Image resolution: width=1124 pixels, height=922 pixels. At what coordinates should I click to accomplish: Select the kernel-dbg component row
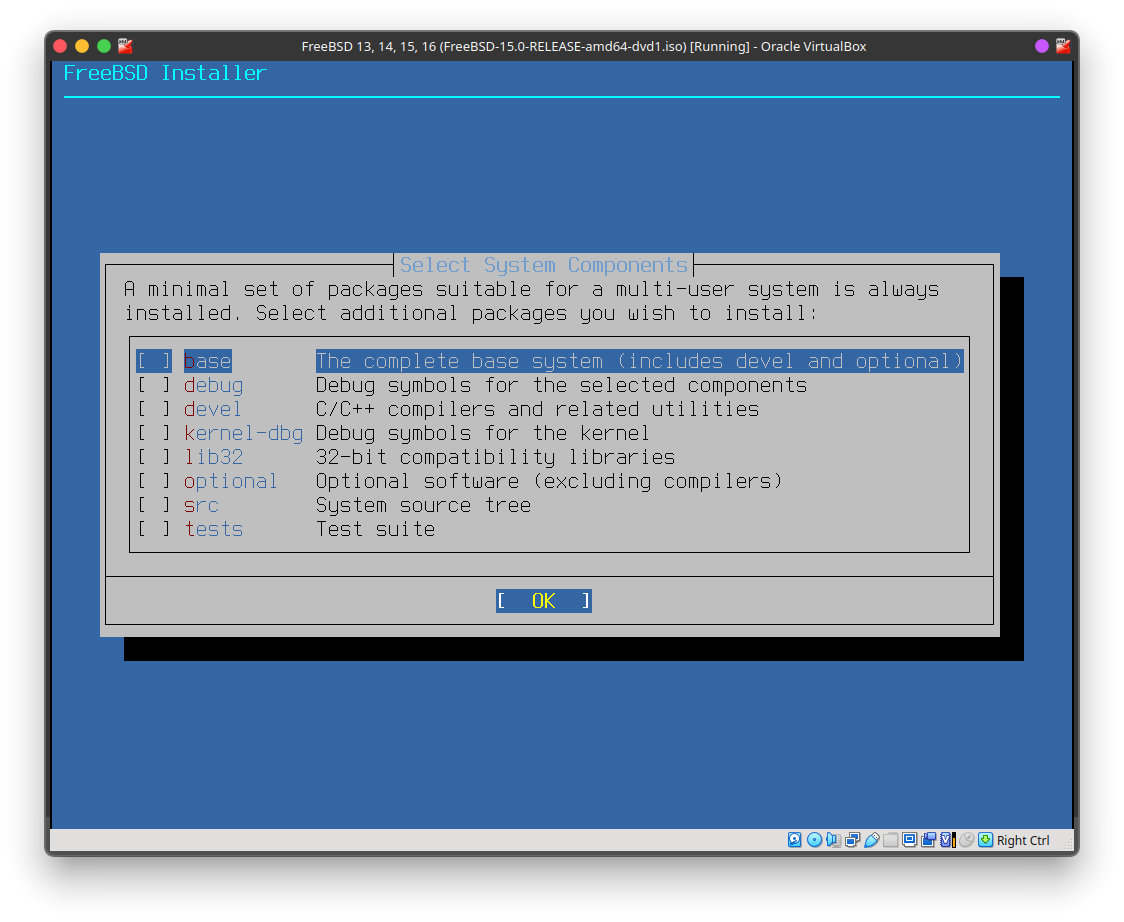pyautogui.click(x=243, y=433)
